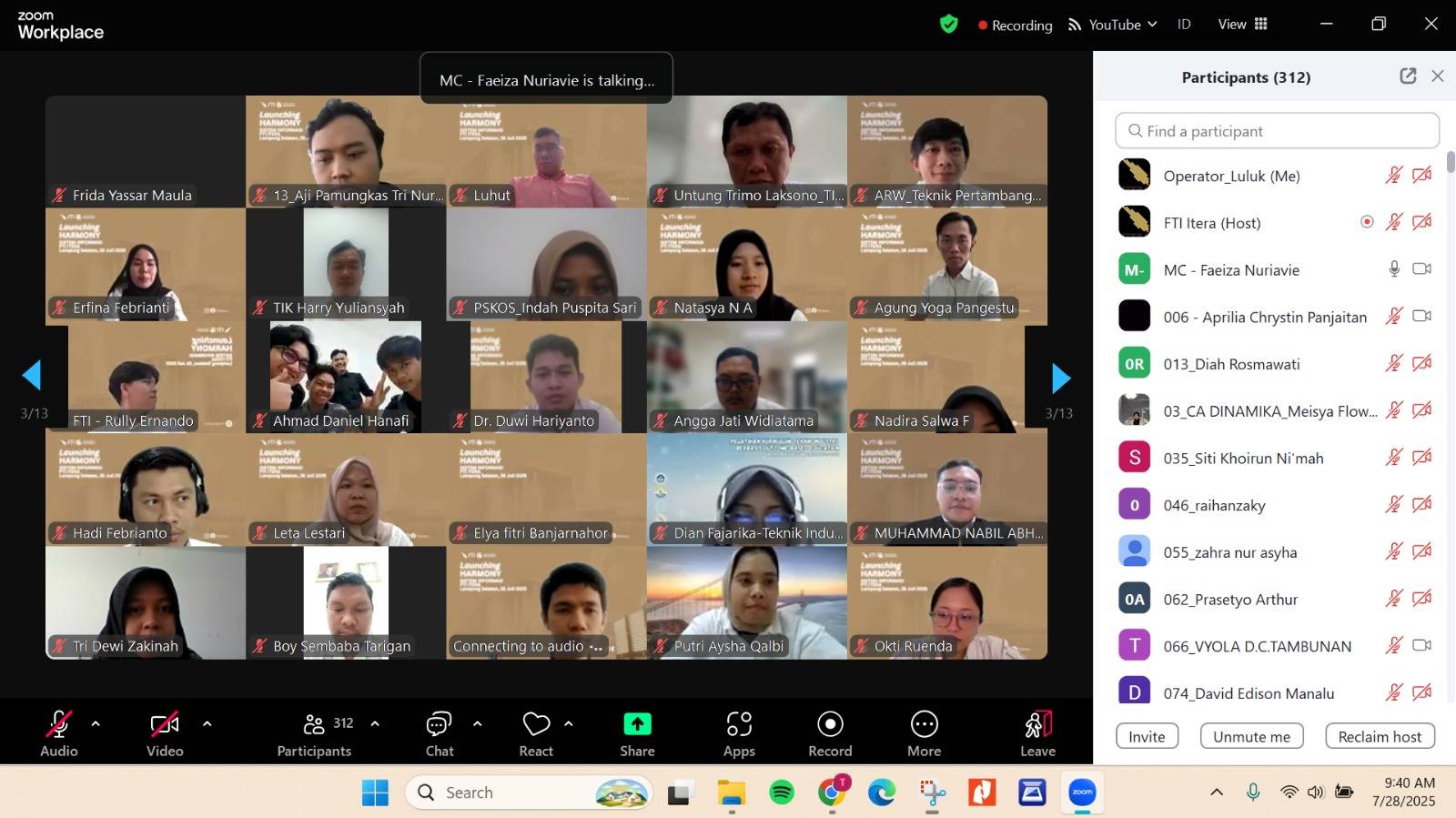Image resolution: width=1456 pixels, height=818 pixels.
Task: Open the React heart icon
Action: coord(536,725)
